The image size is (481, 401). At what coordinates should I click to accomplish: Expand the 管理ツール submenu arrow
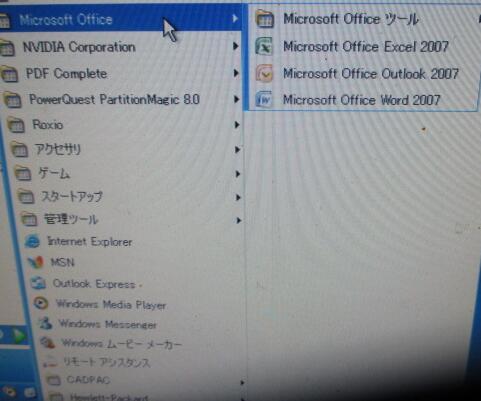coord(238,220)
